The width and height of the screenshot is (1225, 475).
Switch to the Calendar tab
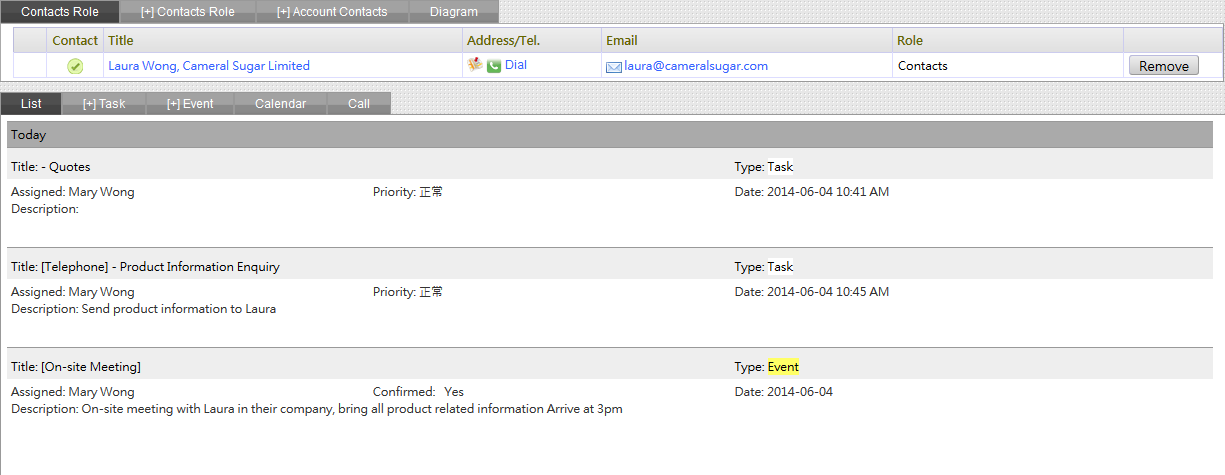pos(281,103)
